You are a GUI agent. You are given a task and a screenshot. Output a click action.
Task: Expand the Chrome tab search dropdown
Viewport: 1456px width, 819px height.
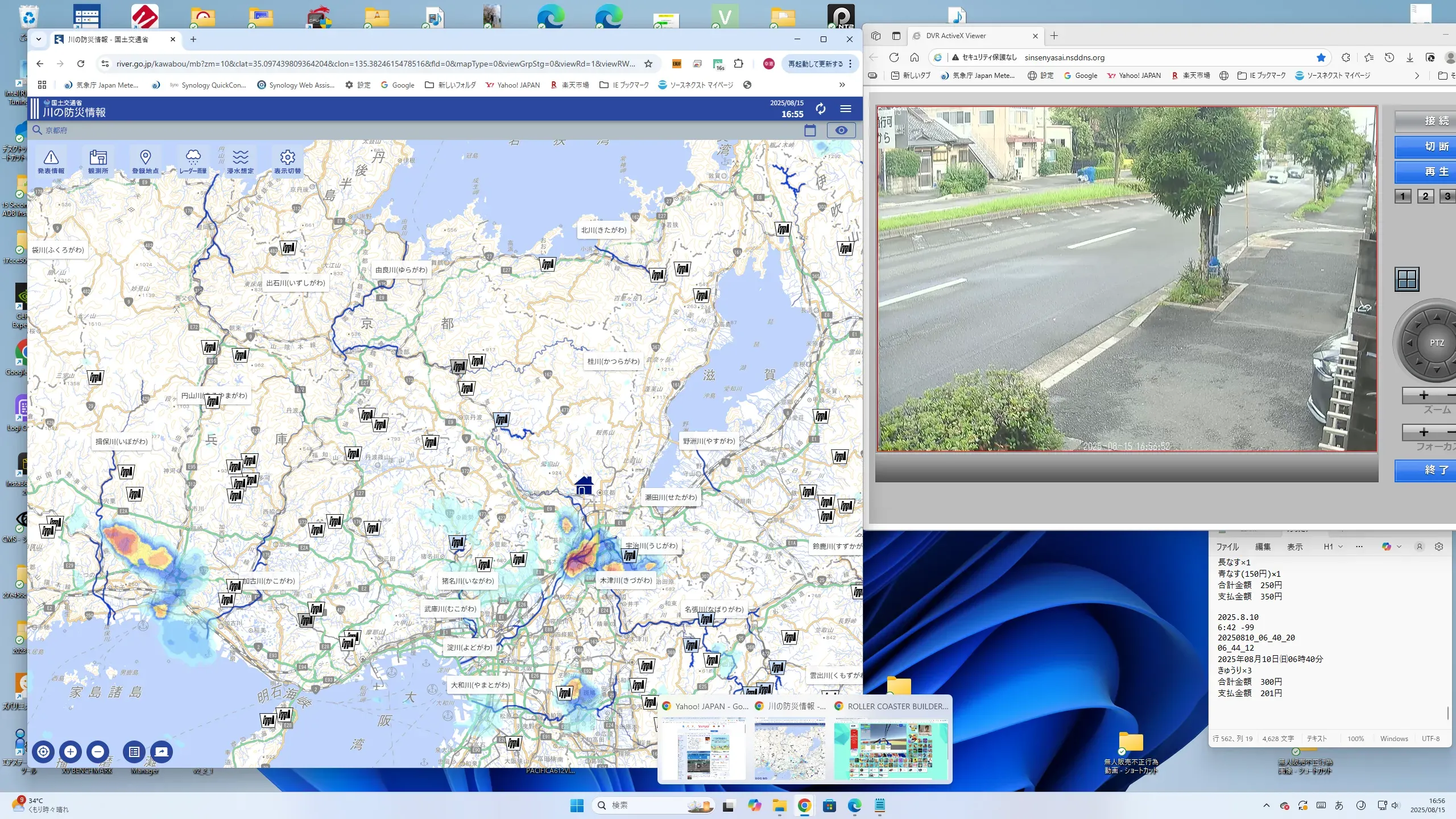point(39,39)
